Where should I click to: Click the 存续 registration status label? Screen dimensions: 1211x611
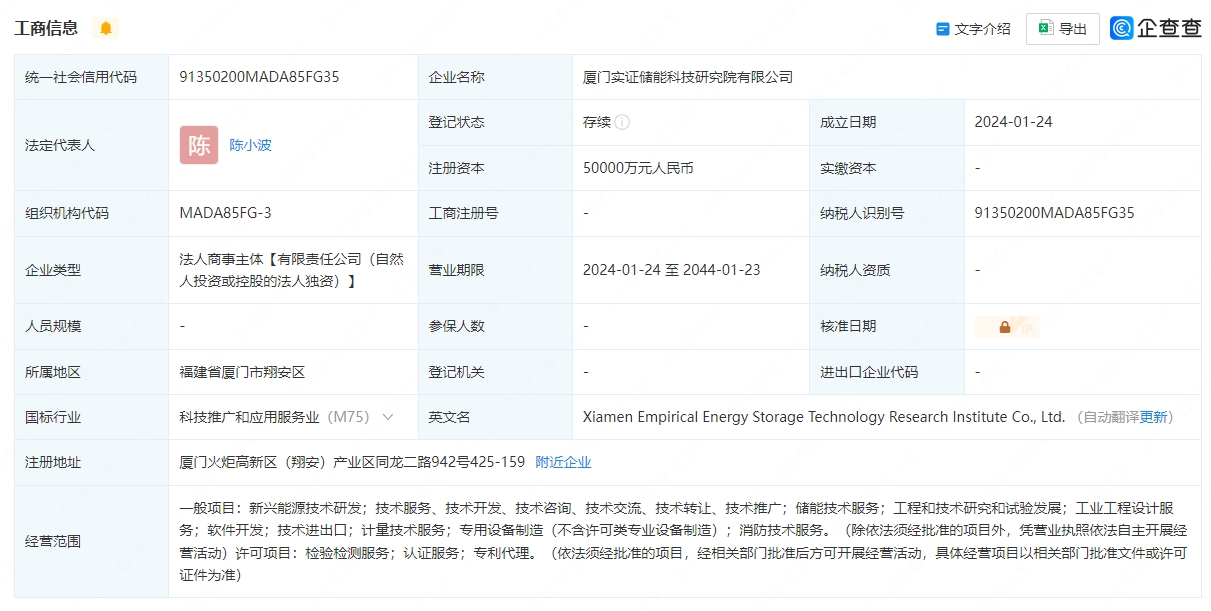(x=597, y=121)
